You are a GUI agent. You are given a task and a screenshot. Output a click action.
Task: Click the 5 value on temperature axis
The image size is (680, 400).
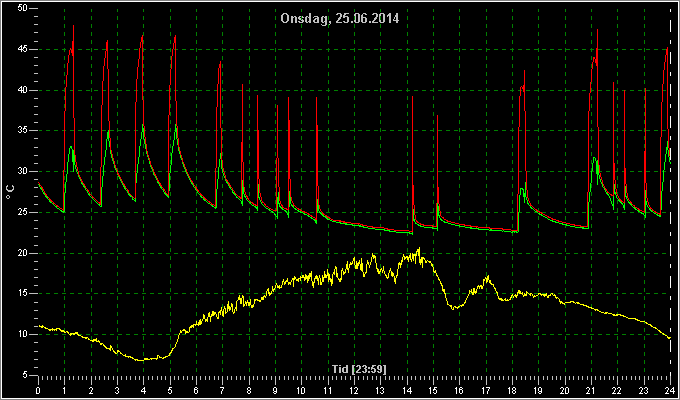pyautogui.click(x=25, y=375)
